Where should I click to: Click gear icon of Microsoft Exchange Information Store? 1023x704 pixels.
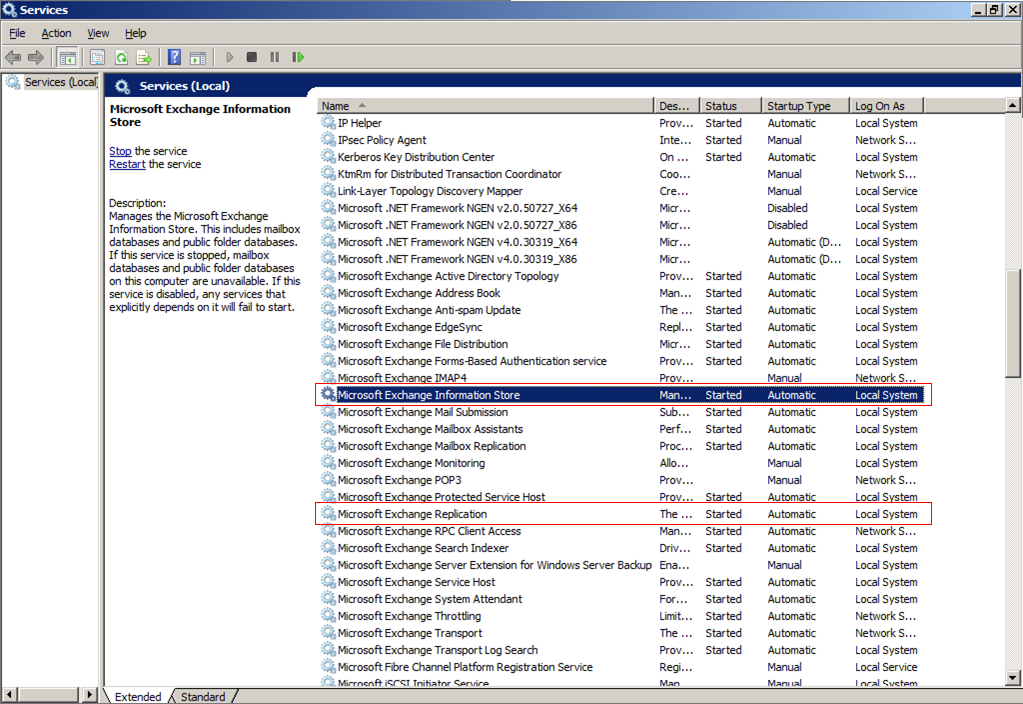tap(328, 395)
